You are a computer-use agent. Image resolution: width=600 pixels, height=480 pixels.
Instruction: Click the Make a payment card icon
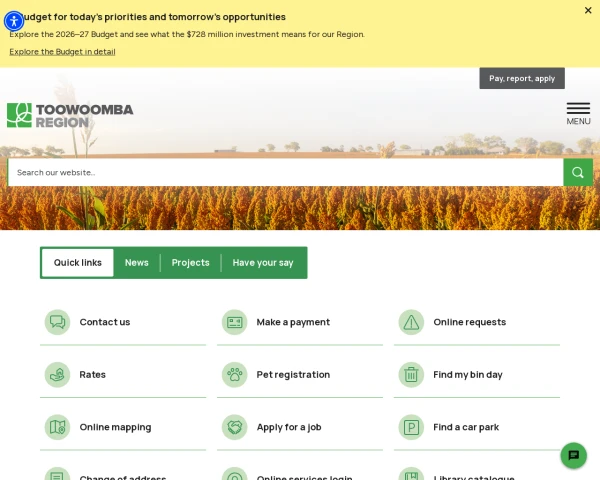point(235,322)
